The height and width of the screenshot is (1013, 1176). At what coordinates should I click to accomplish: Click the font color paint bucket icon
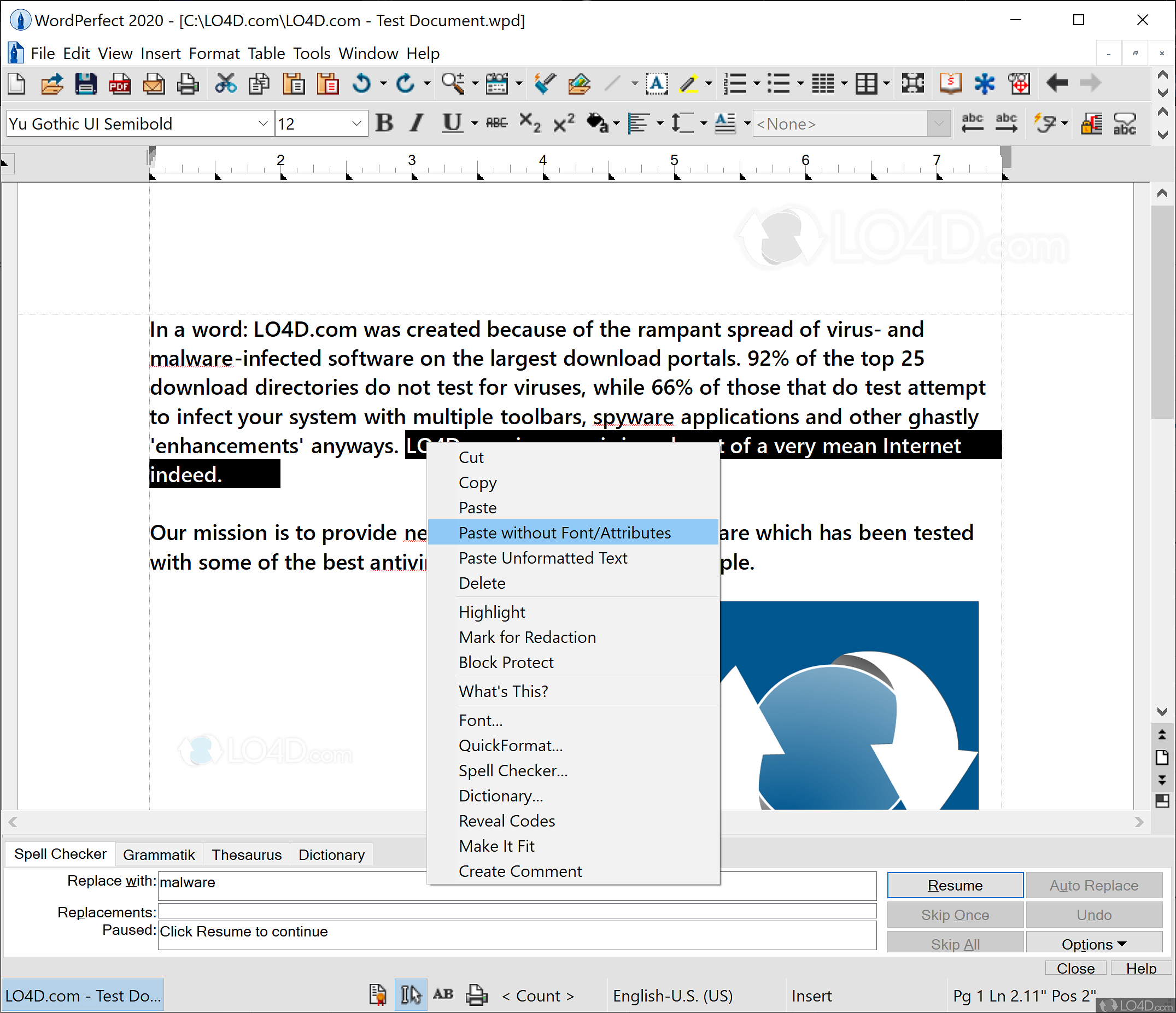click(597, 122)
